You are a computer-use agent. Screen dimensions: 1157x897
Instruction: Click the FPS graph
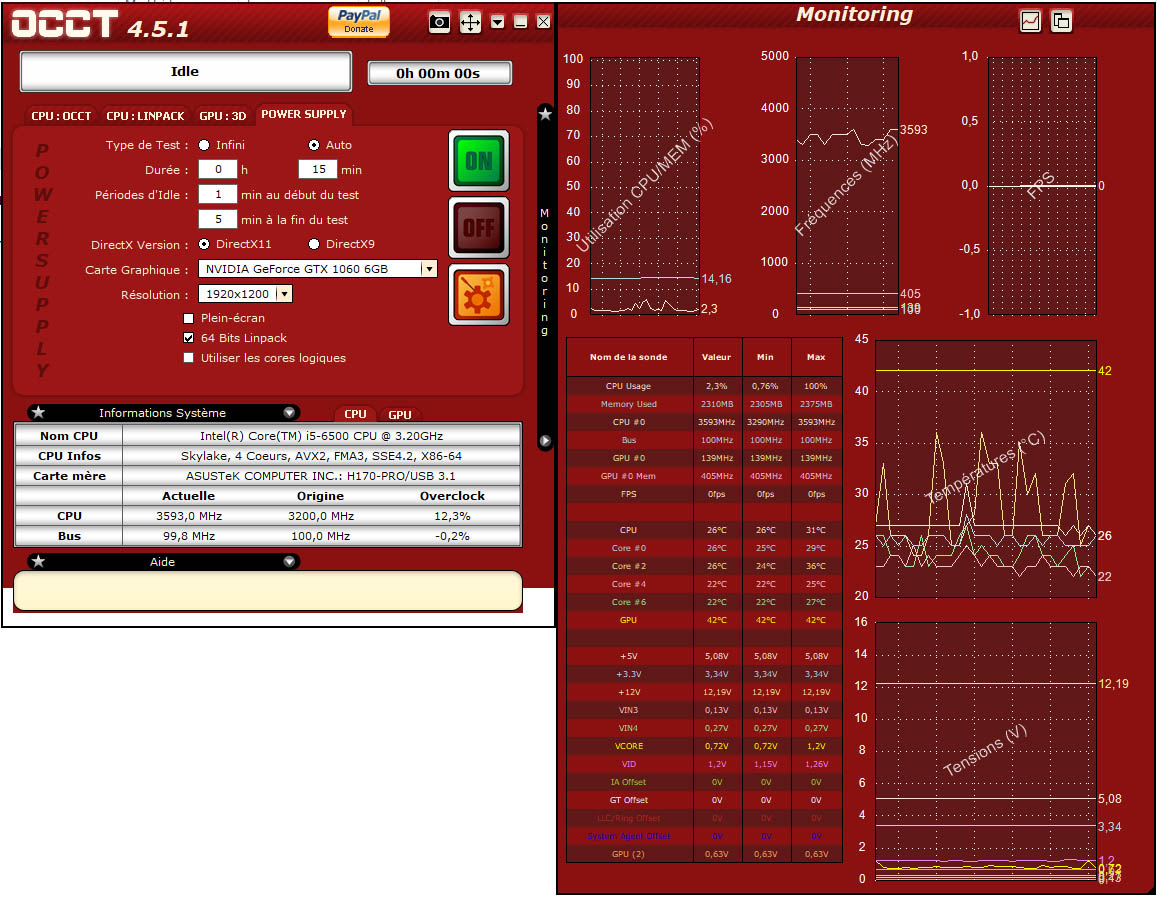tap(1042, 186)
